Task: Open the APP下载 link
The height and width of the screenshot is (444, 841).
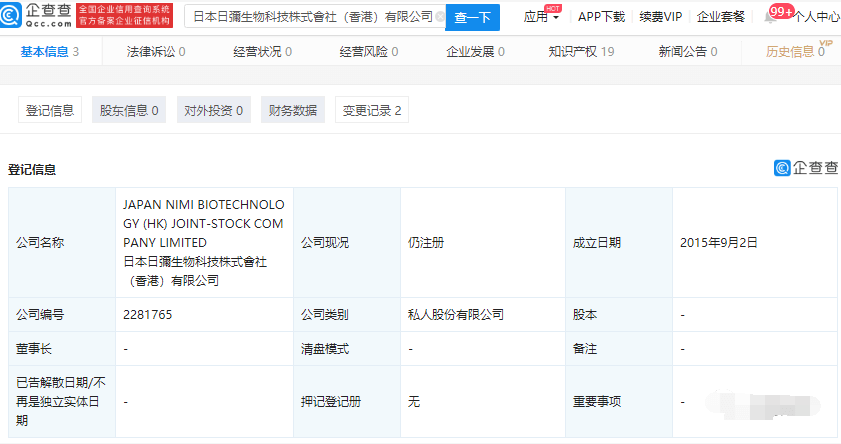Action: tap(601, 17)
